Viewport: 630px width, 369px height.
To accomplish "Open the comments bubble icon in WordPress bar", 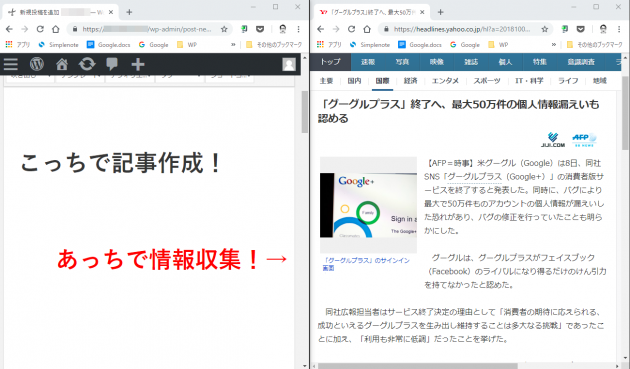I will 112,64.
